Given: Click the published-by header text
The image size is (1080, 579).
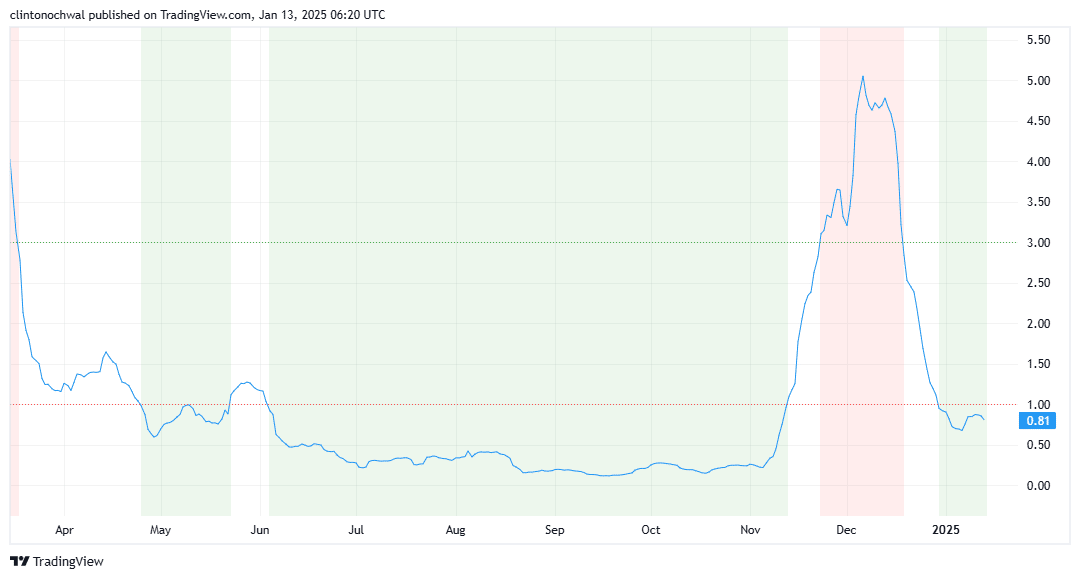Looking at the screenshot, I should pyautogui.click(x=197, y=15).
